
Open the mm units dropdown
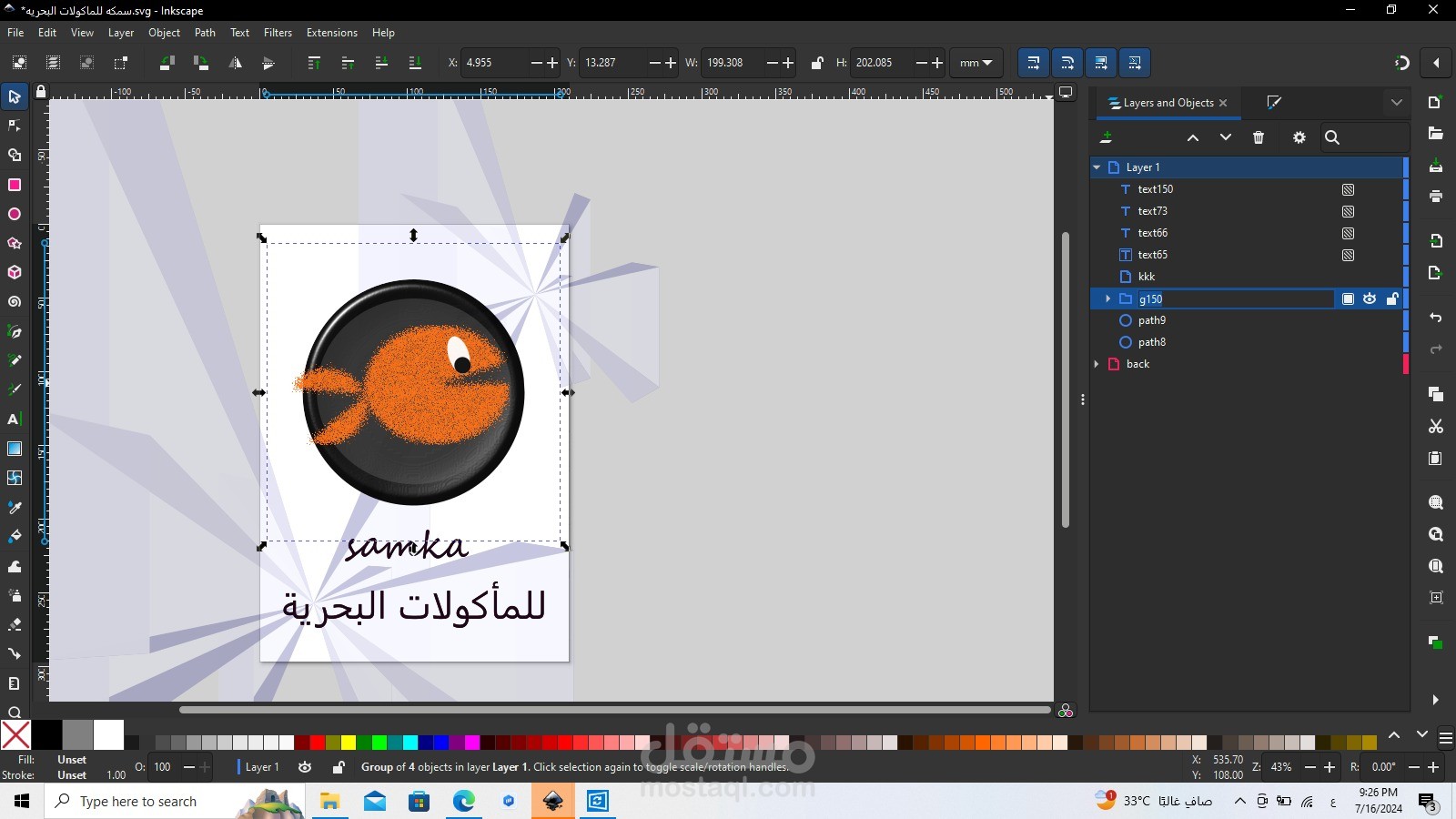pyautogui.click(x=976, y=63)
